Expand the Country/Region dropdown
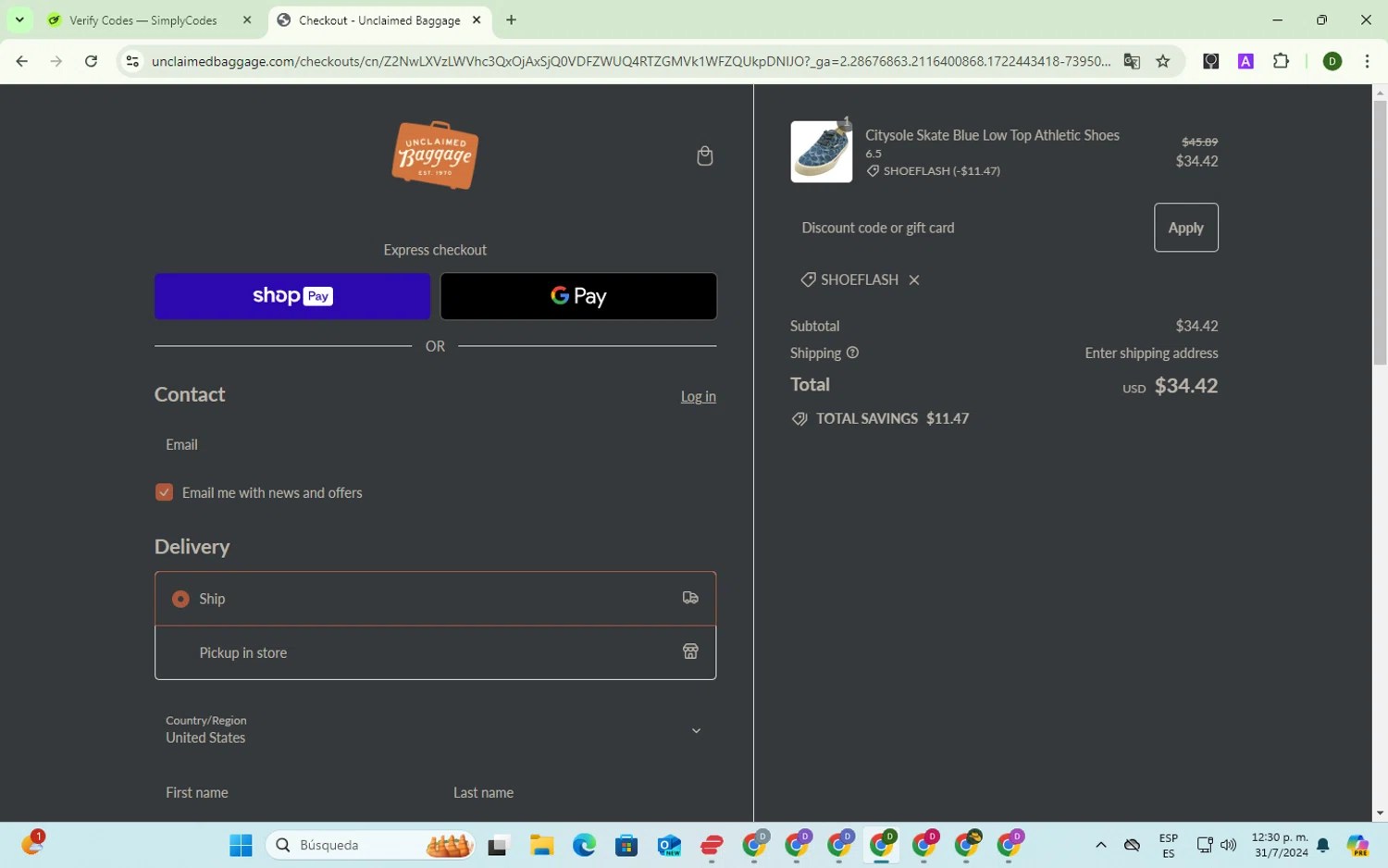Image resolution: width=1388 pixels, height=868 pixels. 435,730
